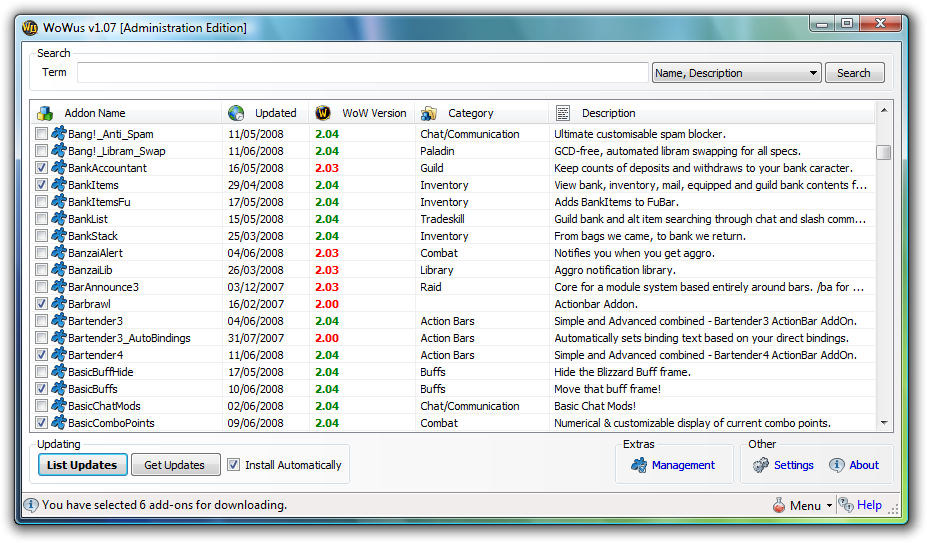Open the Settings link
This screenshot has height=543, width=927.
click(793, 465)
